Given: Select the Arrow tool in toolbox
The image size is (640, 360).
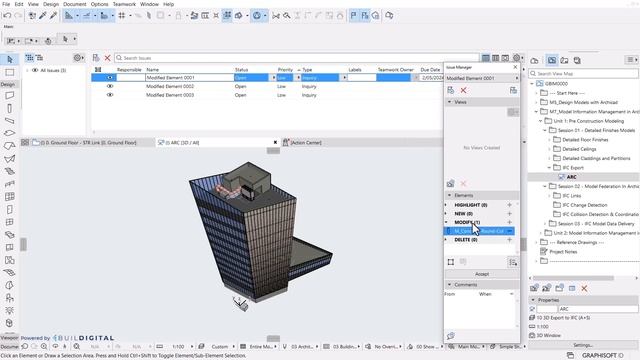Looking at the screenshot, I should point(10,60).
